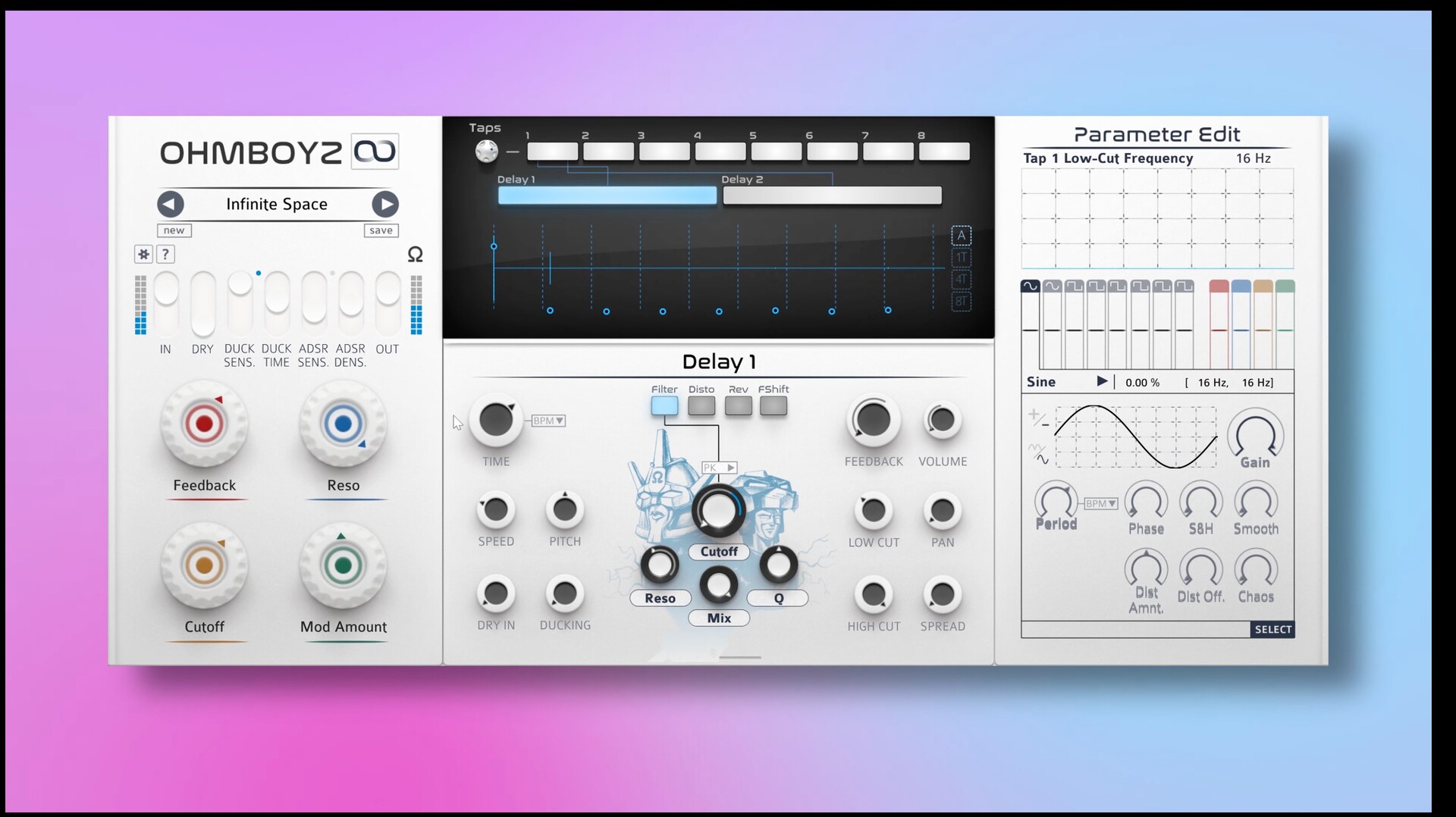Image resolution: width=1456 pixels, height=817 pixels.
Task: Toggle tap 8 button
Action: [x=944, y=152]
